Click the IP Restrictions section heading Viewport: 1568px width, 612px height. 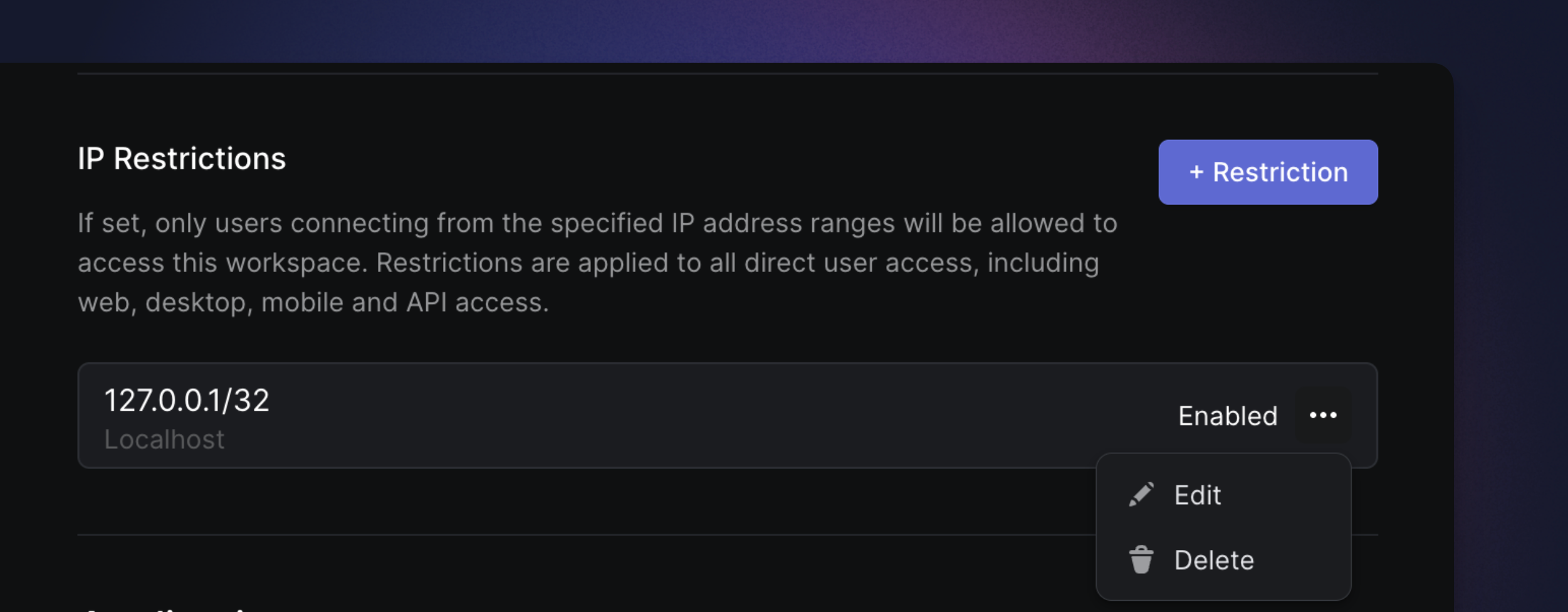tap(182, 158)
